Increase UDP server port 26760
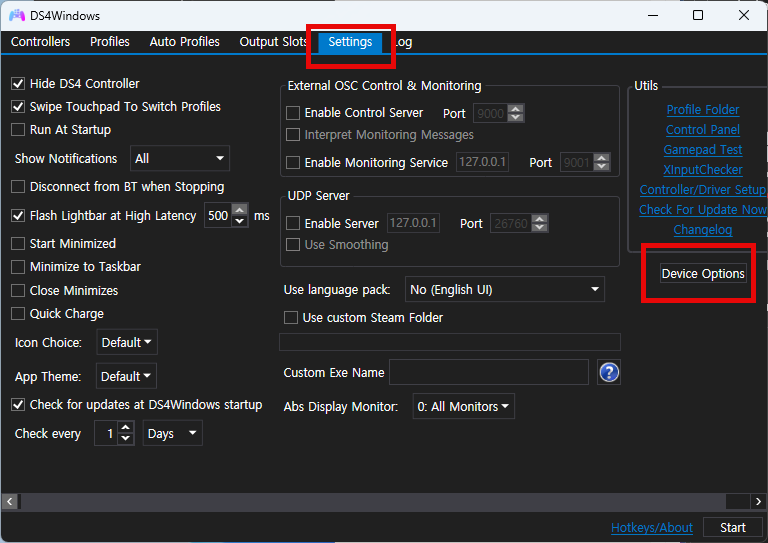Viewport: 768px width, 543px height. (x=540, y=219)
